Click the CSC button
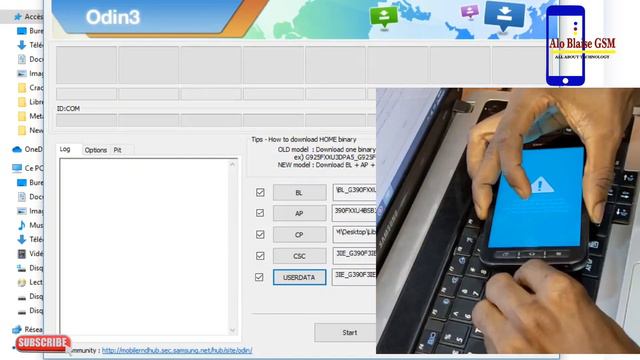The height and width of the screenshot is (360, 640). [x=299, y=256]
